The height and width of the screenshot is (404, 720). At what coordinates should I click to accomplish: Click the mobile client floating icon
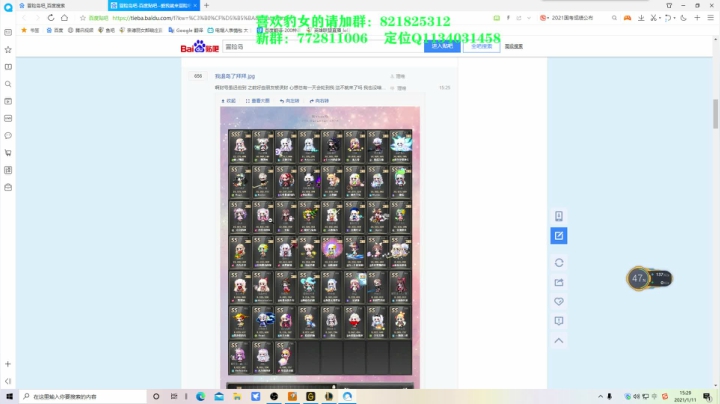(559, 216)
